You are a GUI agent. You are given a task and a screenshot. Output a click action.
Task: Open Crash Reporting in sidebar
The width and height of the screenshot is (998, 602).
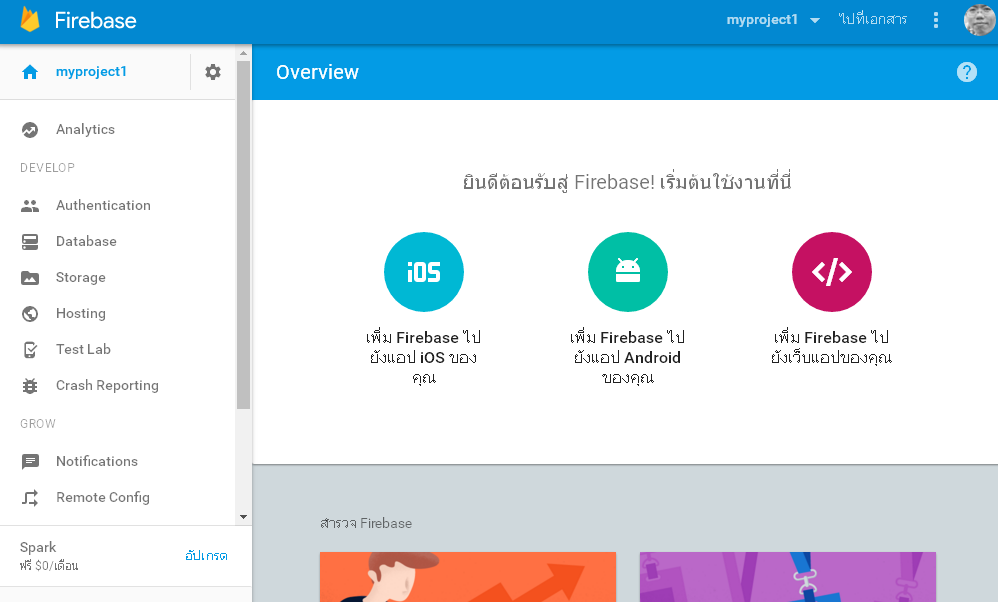[107, 385]
